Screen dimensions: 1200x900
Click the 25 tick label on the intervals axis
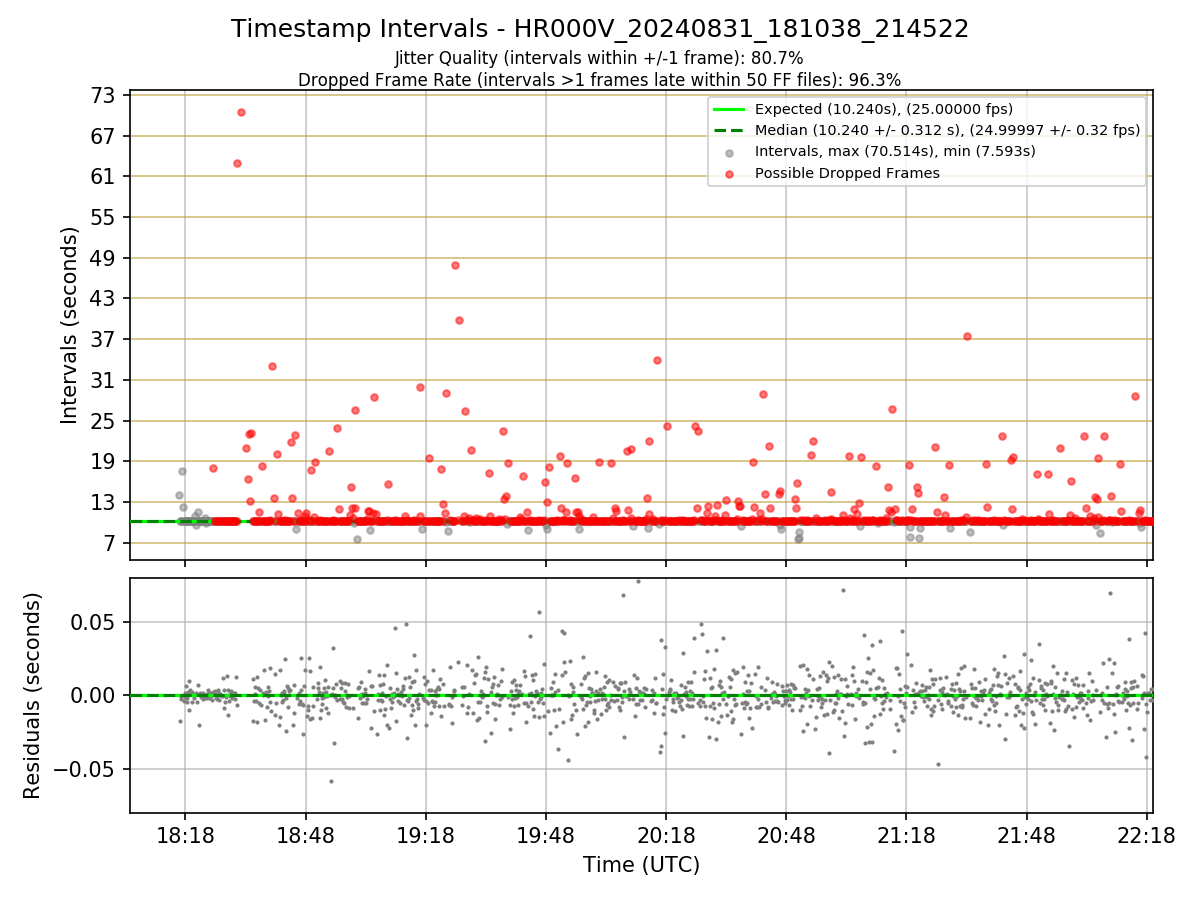tap(104, 421)
